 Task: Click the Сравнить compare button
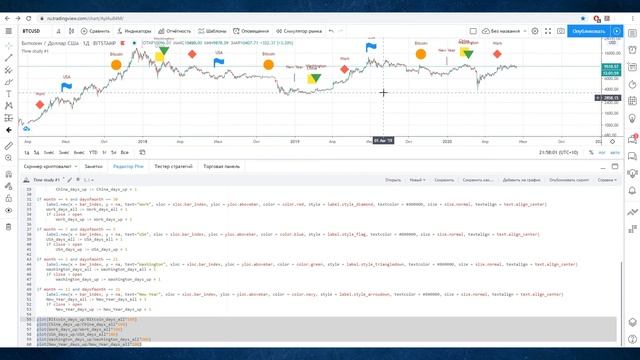tap(96, 31)
